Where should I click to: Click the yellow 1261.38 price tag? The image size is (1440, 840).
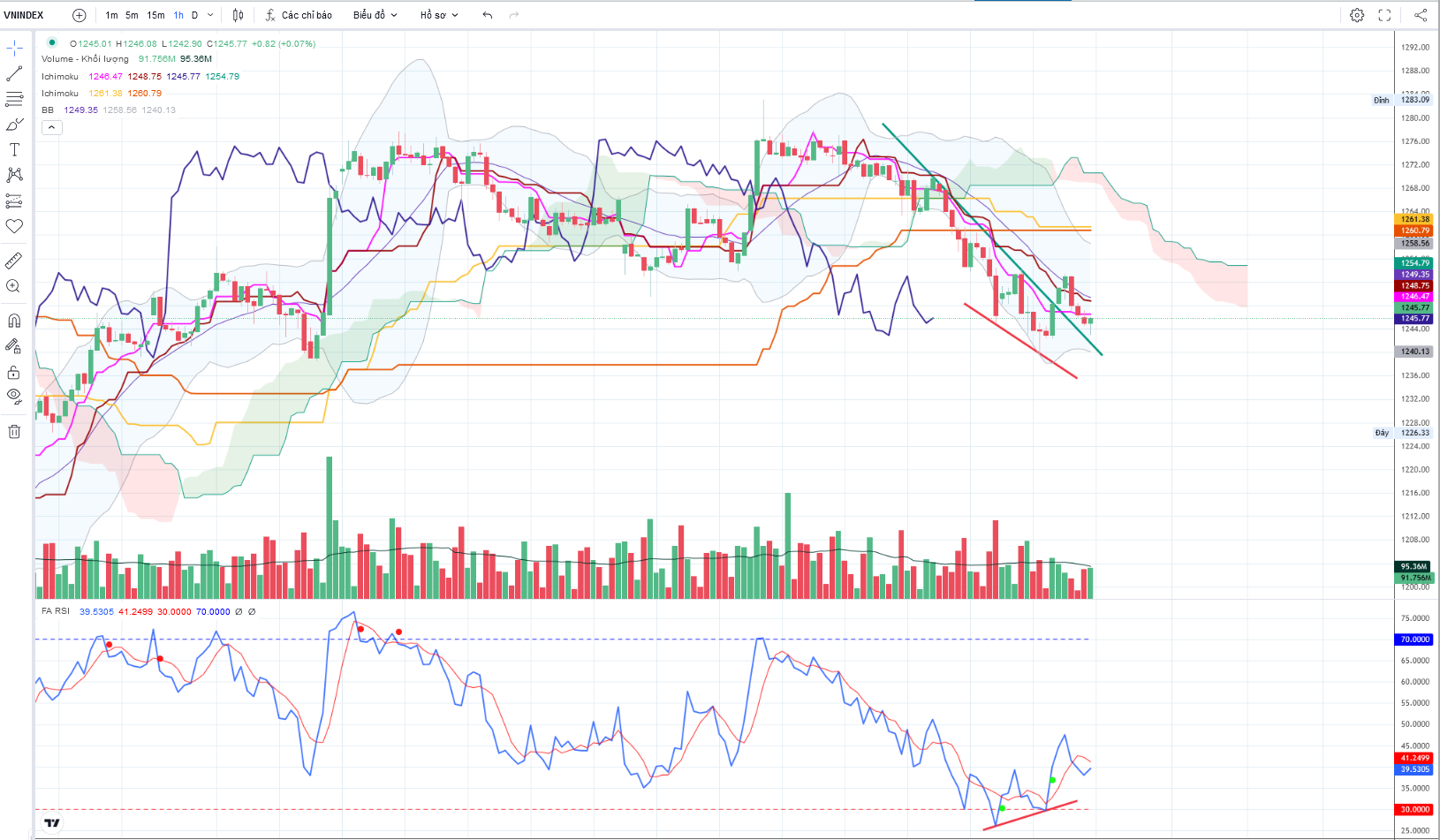(x=1414, y=219)
